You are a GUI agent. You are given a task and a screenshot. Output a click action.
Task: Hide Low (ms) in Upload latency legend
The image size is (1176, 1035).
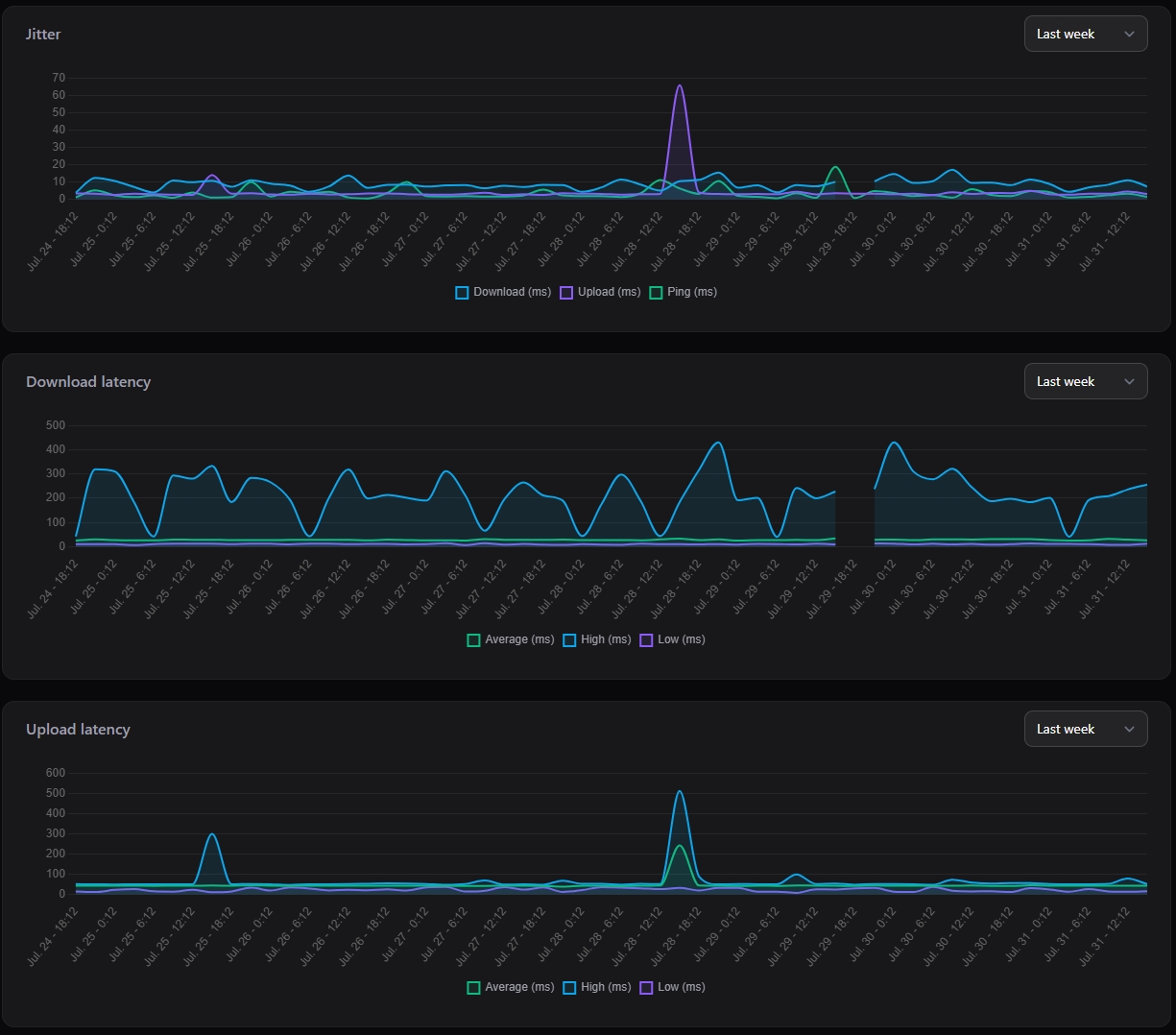(672, 987)
